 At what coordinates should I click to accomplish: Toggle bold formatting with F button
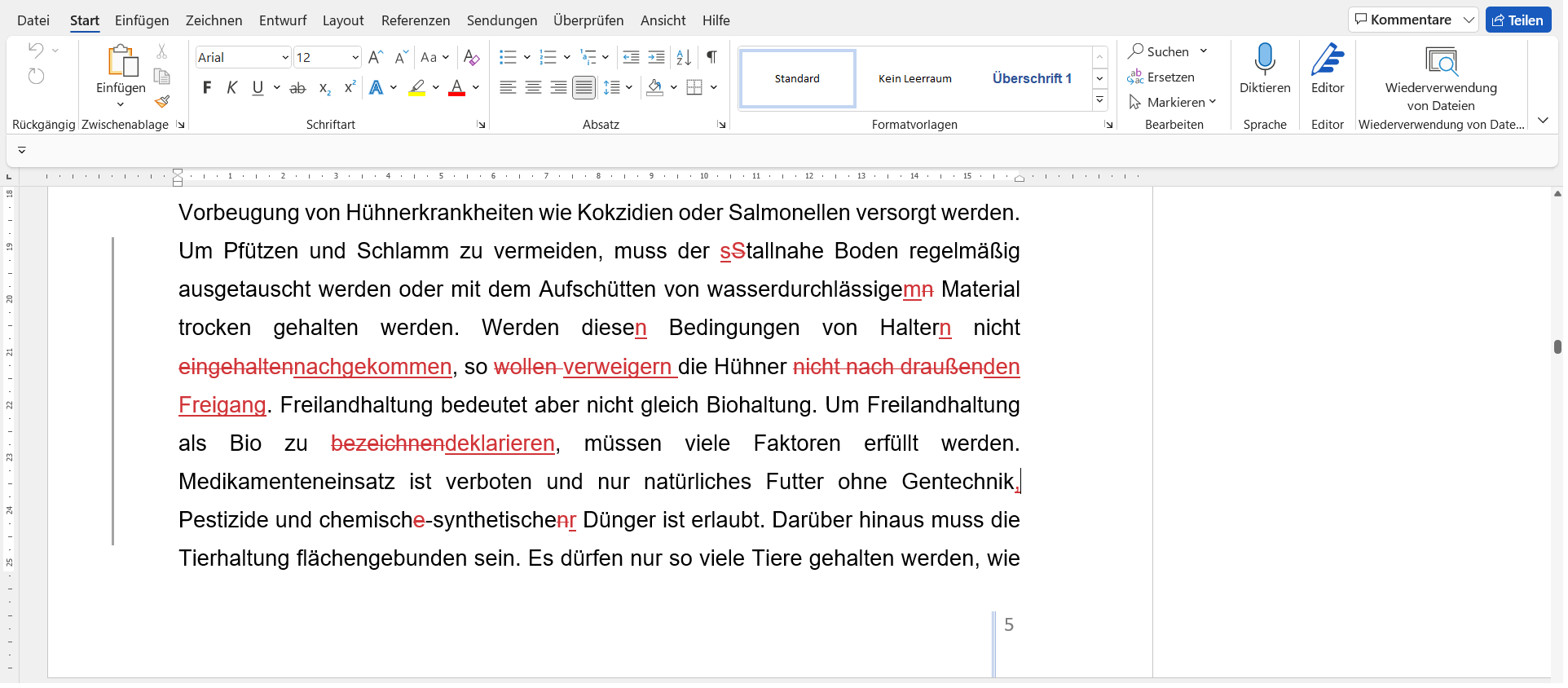tap(207, 88)
